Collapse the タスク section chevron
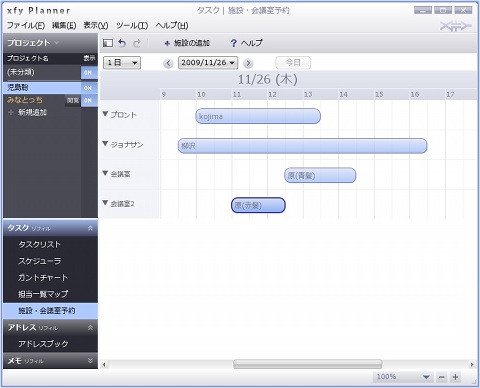Image resolution: width=480 pixels, height=388 pixels. [x=90, y=228]
